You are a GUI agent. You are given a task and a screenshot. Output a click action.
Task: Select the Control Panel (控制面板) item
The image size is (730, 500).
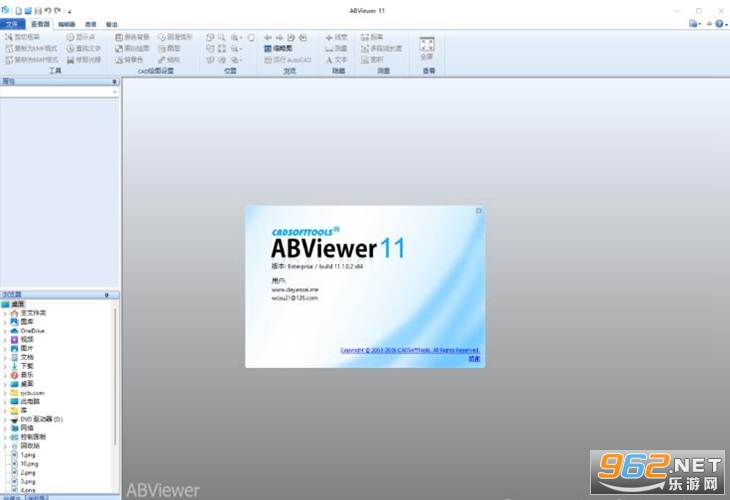[x=29, y=437]
